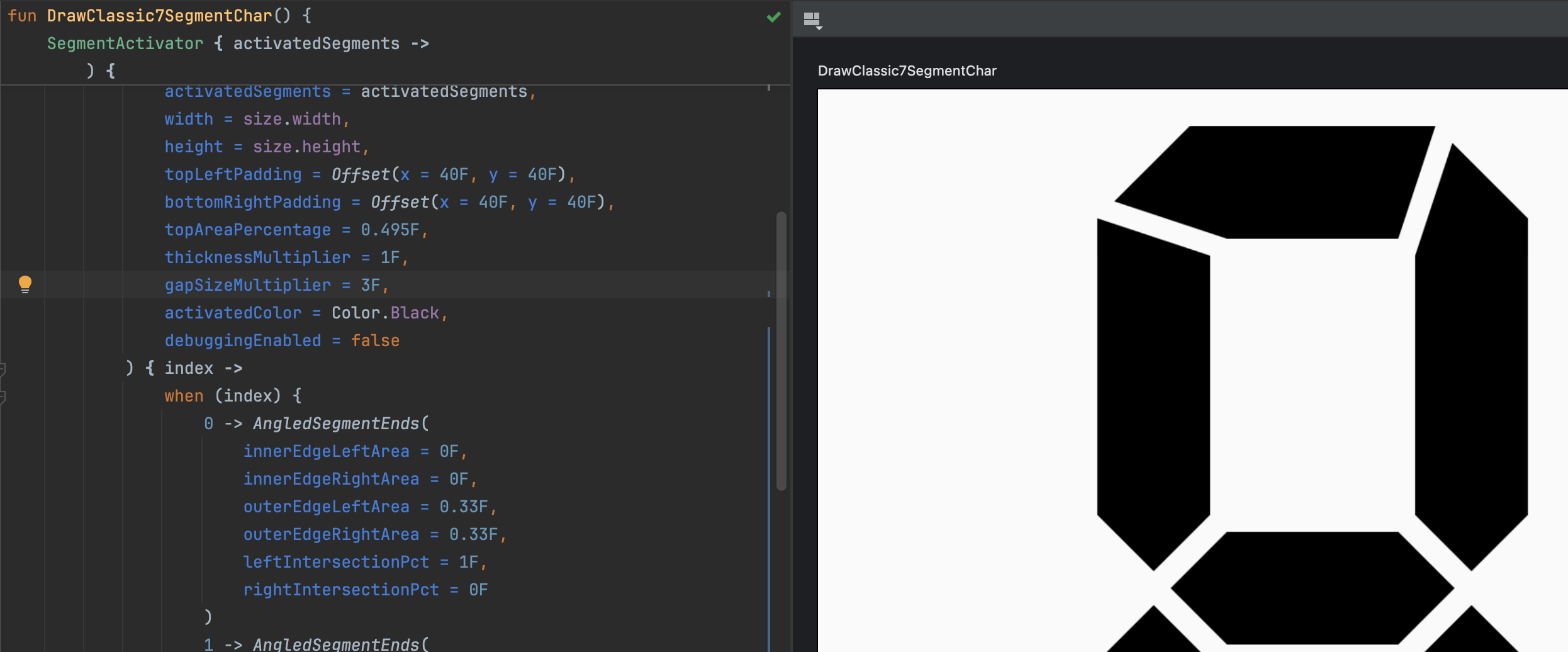Viewport: 1568px width, 652px height.
Task: Click '1 -> AngledSegmentEnds(' line
Action: click(316, 644)
